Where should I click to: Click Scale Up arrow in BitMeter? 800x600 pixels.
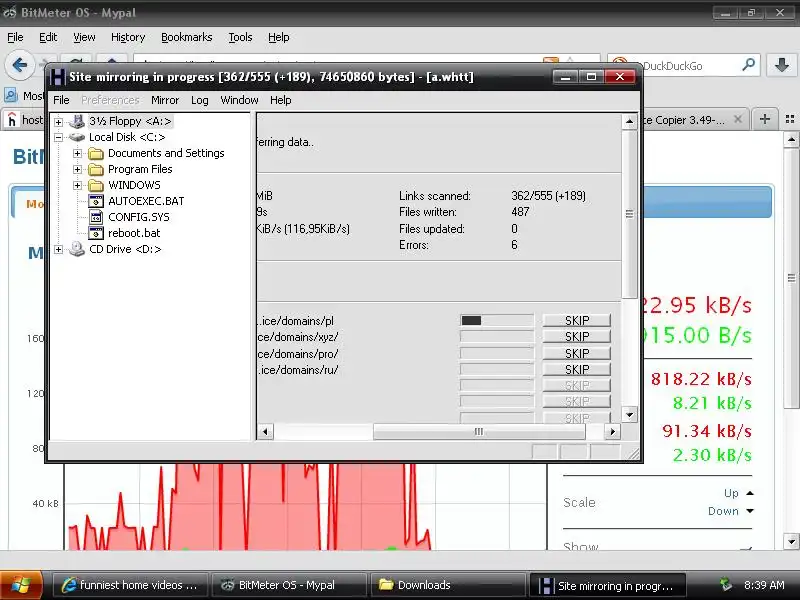point(750,493)
